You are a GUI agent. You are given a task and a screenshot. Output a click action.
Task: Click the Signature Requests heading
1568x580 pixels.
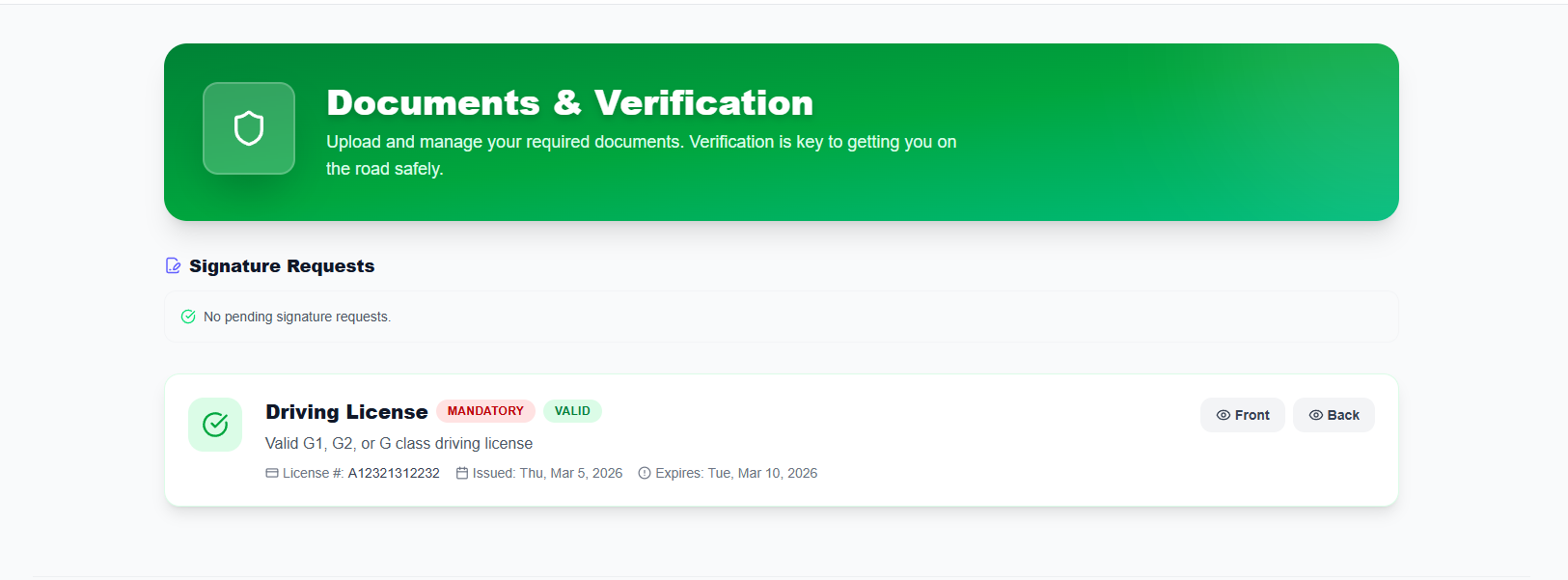click(x=282, y=266)
